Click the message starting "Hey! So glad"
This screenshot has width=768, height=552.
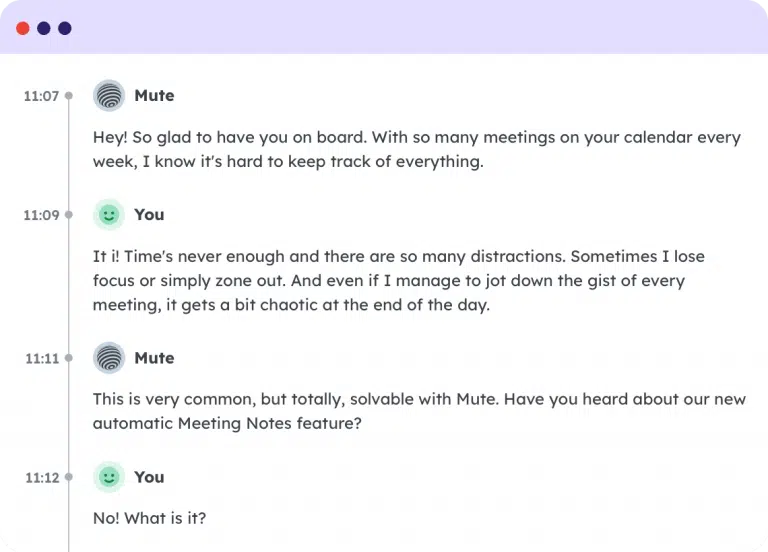[x=417, y=149]
